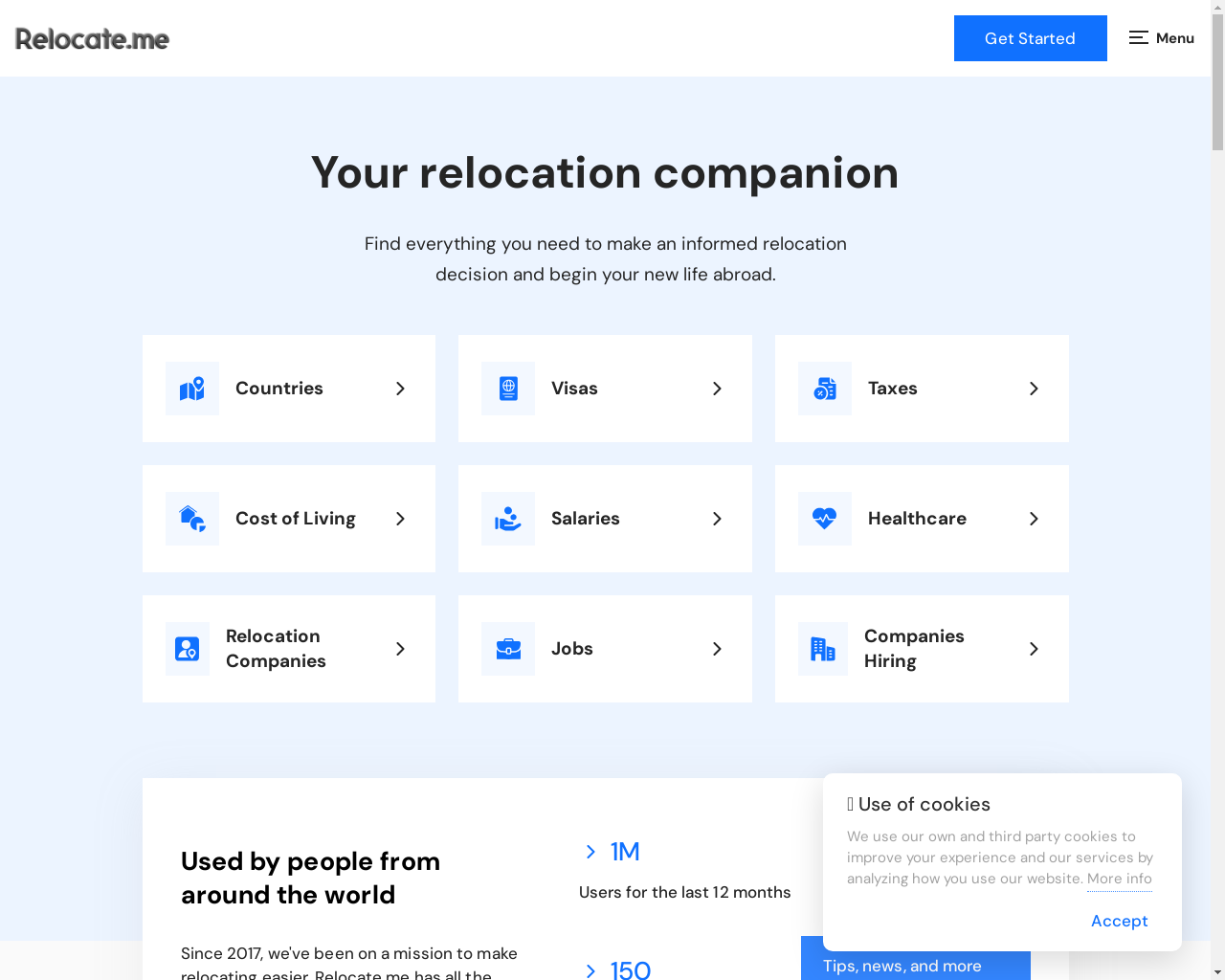
Task: Click the Salaries card chevron
Action: 717,519
